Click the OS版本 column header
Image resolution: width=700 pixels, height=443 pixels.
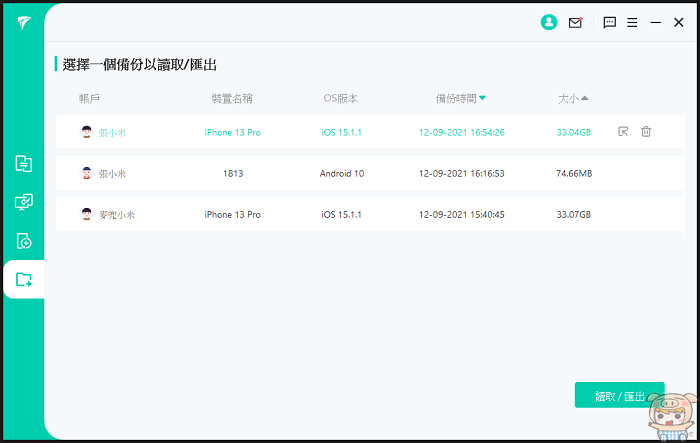click(x=340, y=98)
